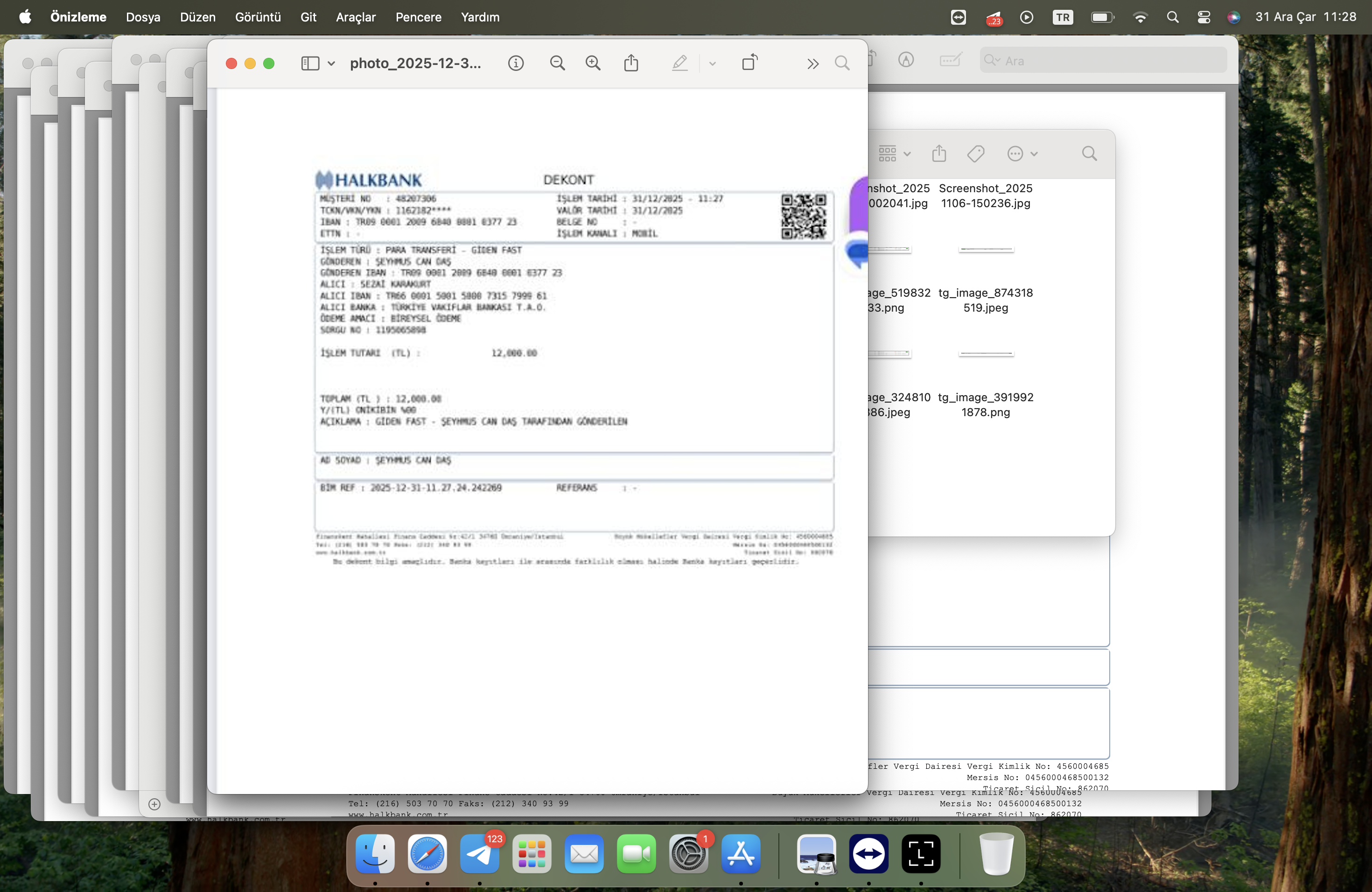Toggle the sidebar view button in Preview
This screenshot has width=1372, height=892.
pyautogui.click(x=310, y=63)
